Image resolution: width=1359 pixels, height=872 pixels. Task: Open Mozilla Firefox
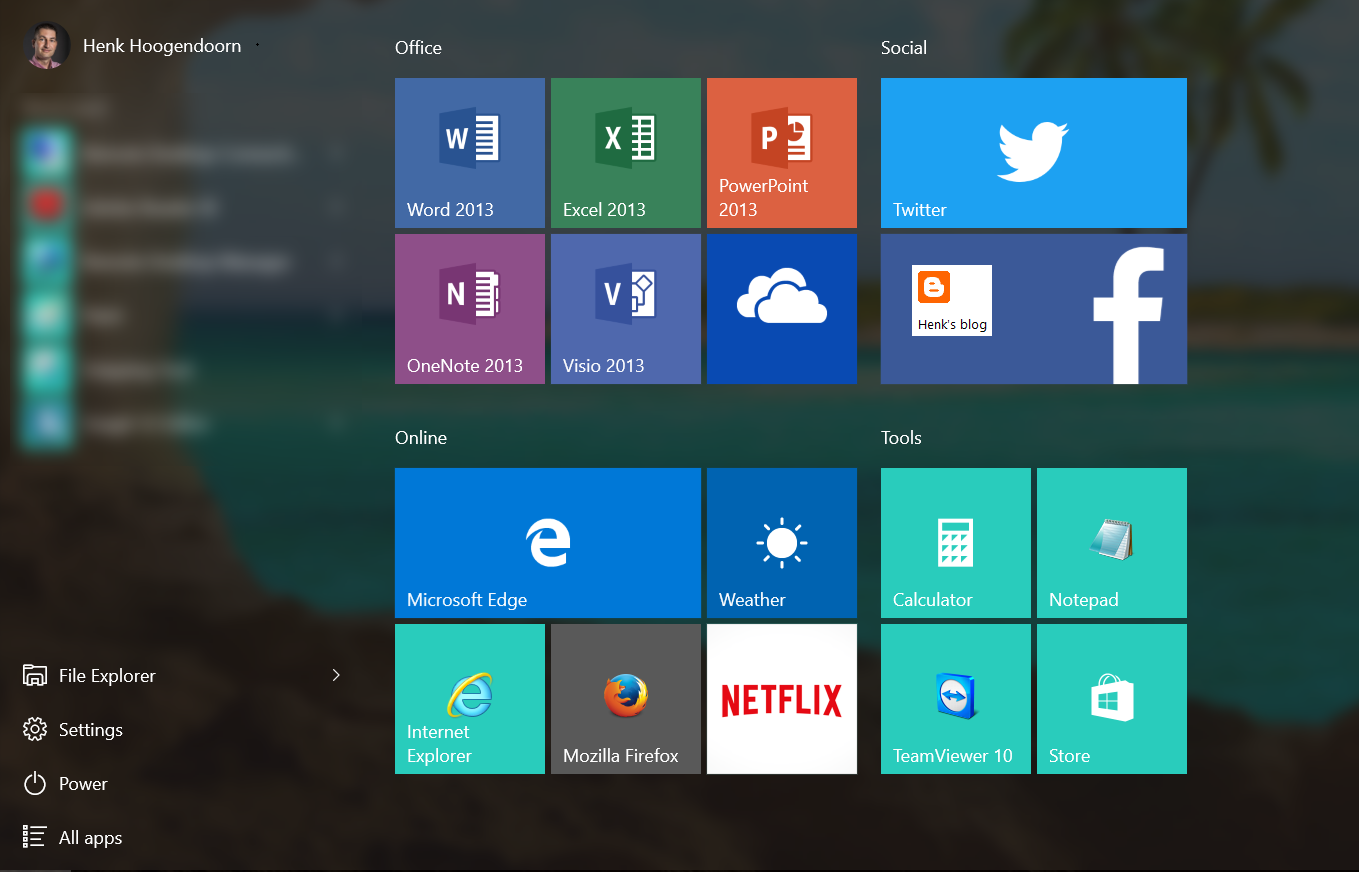[x=625, y=698]
